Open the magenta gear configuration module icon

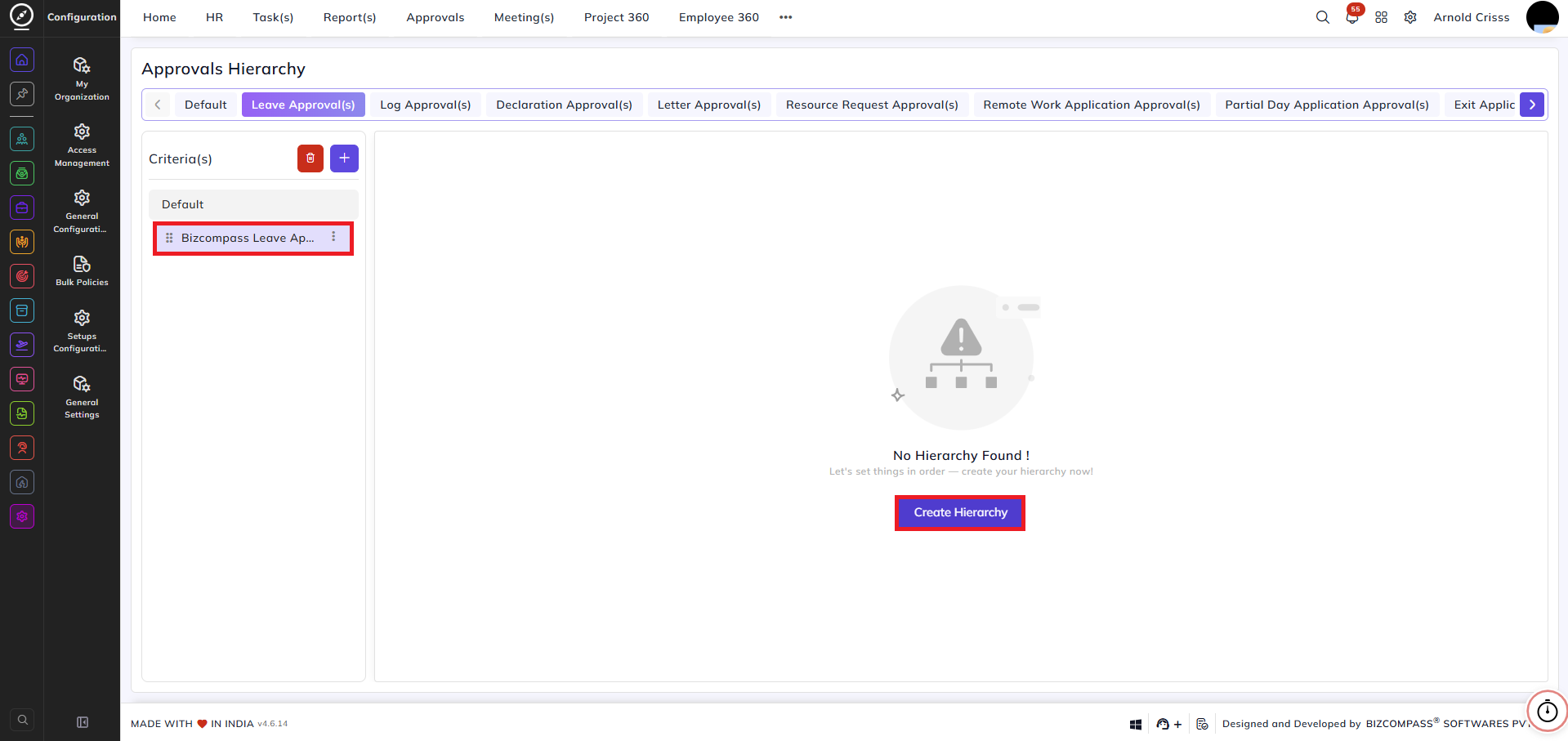[x=22, y=516]
